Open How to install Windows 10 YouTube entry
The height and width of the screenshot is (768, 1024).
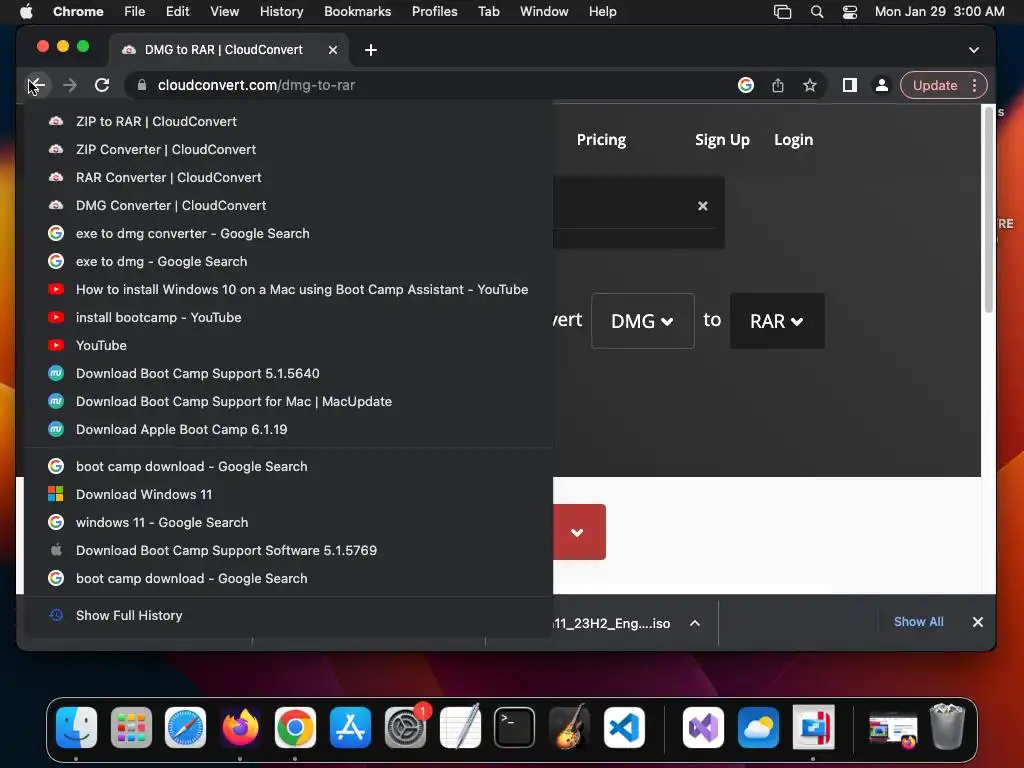288,290
